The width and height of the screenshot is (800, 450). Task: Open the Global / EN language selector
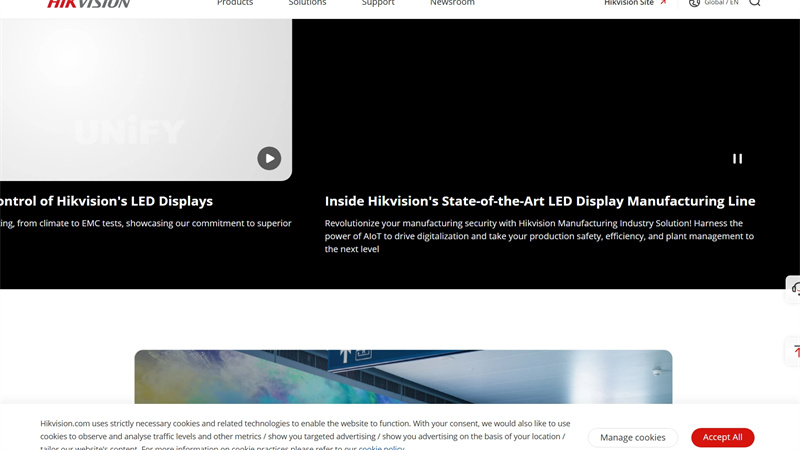point(721,3)
